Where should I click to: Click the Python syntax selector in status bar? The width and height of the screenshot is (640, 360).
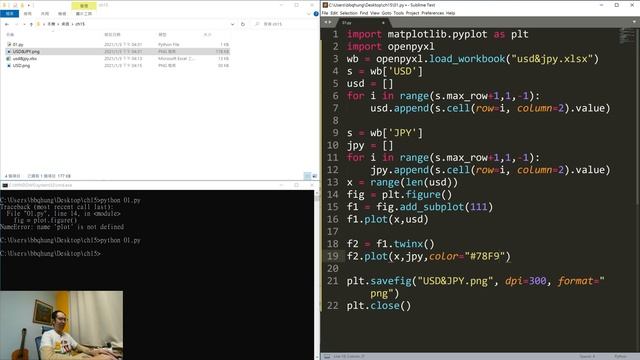point(620,356)
